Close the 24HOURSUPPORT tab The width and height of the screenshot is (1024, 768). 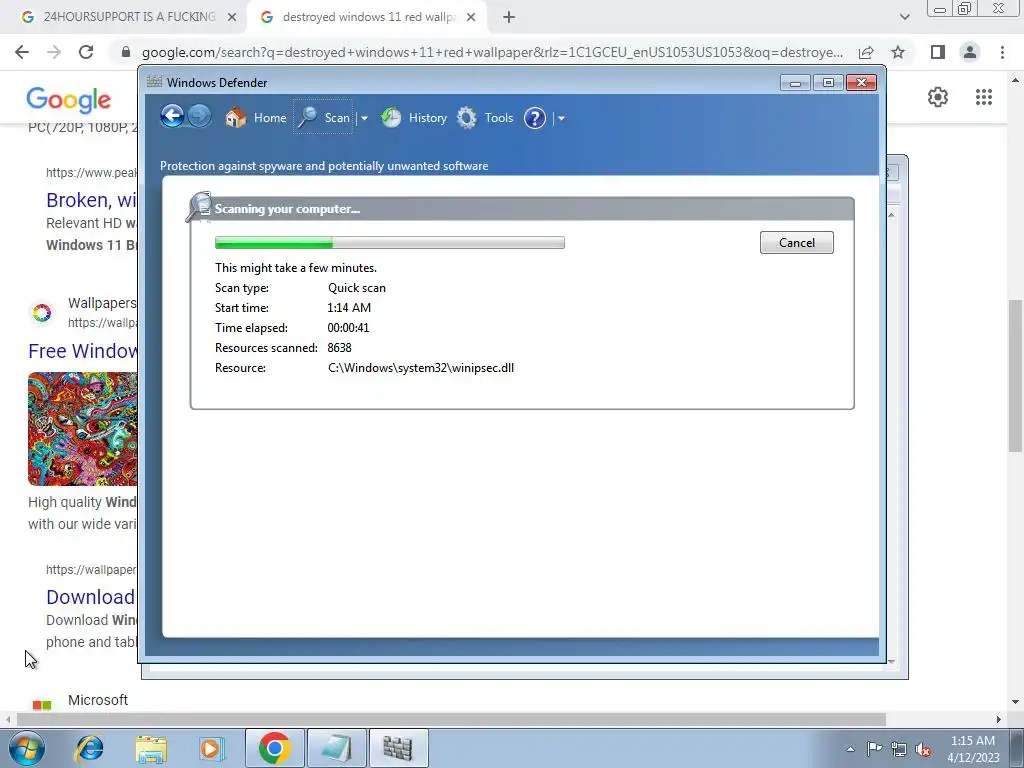[232, 18]
